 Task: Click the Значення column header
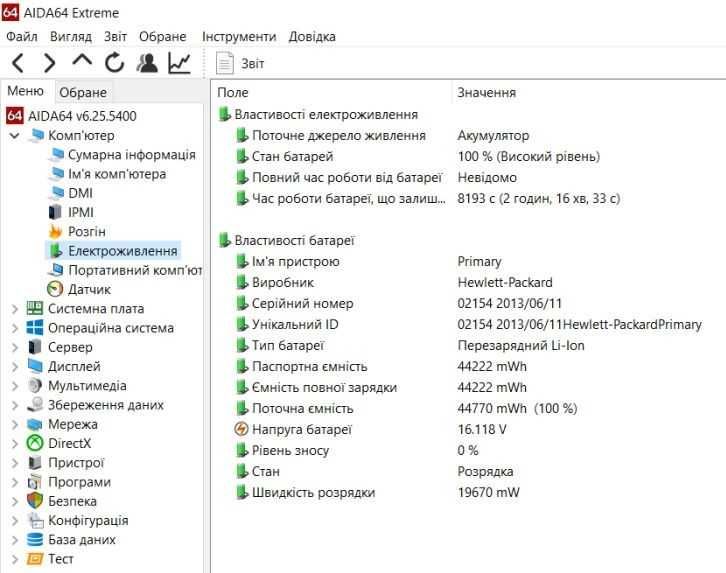coord(486,93)
